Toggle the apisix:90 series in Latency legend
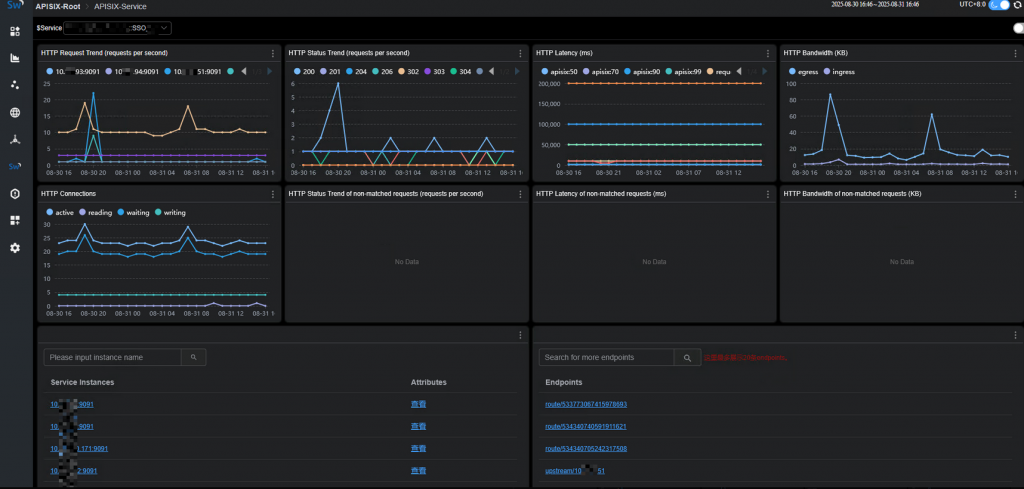 (x=642, y=71)
